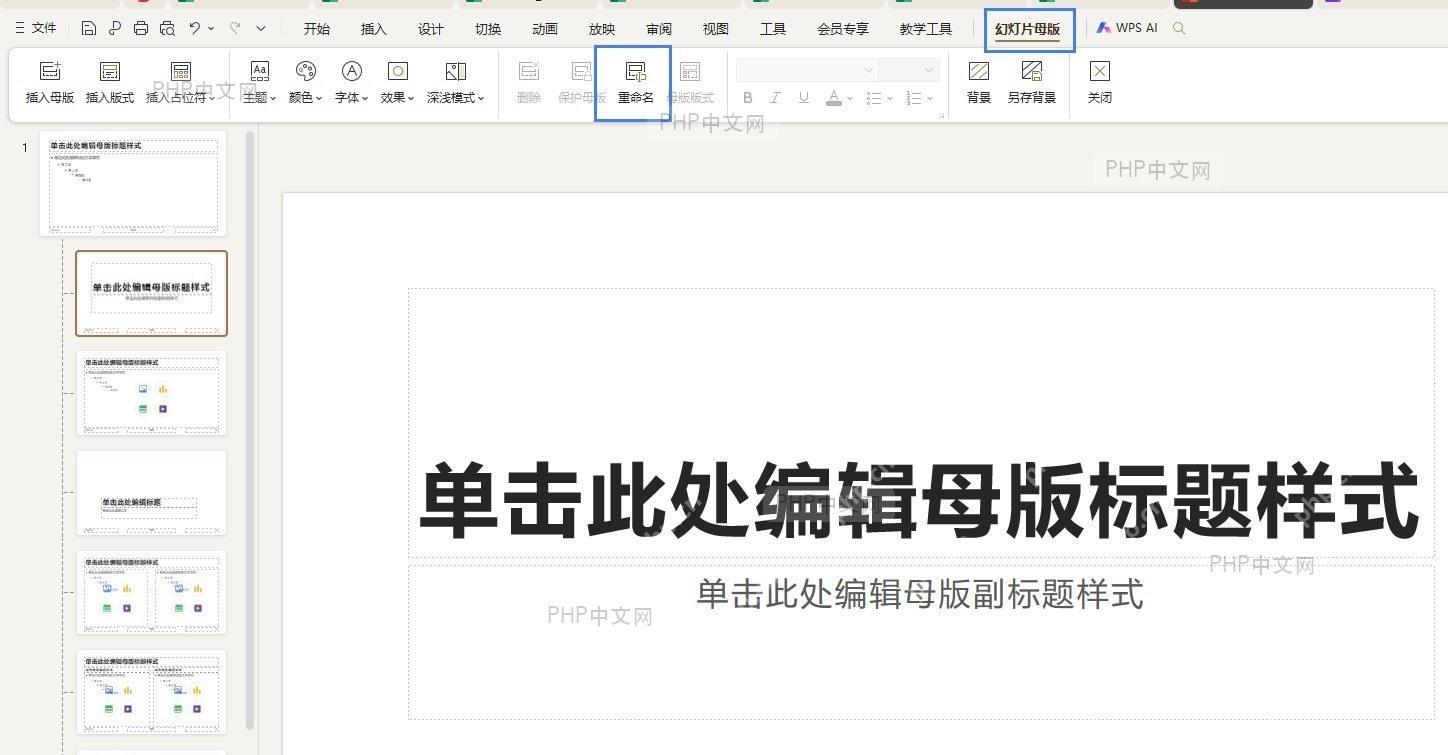Click the Insert Master (插入母版) icon
Viewport: 1448px width, 755px height.
click(x=50, y=71)
